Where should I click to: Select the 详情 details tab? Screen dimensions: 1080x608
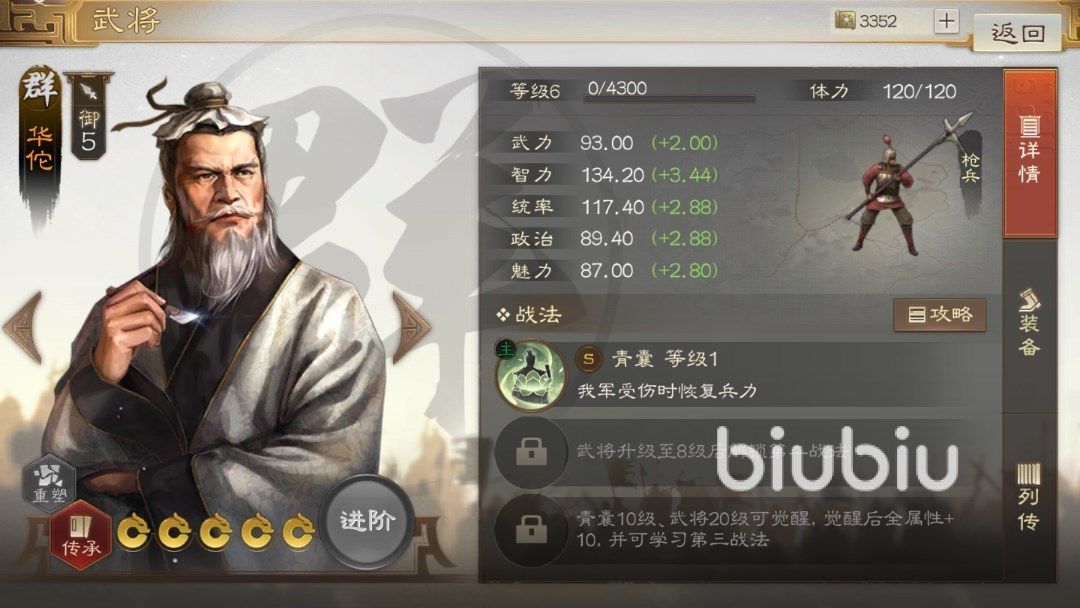click(x=1029, y=153)
